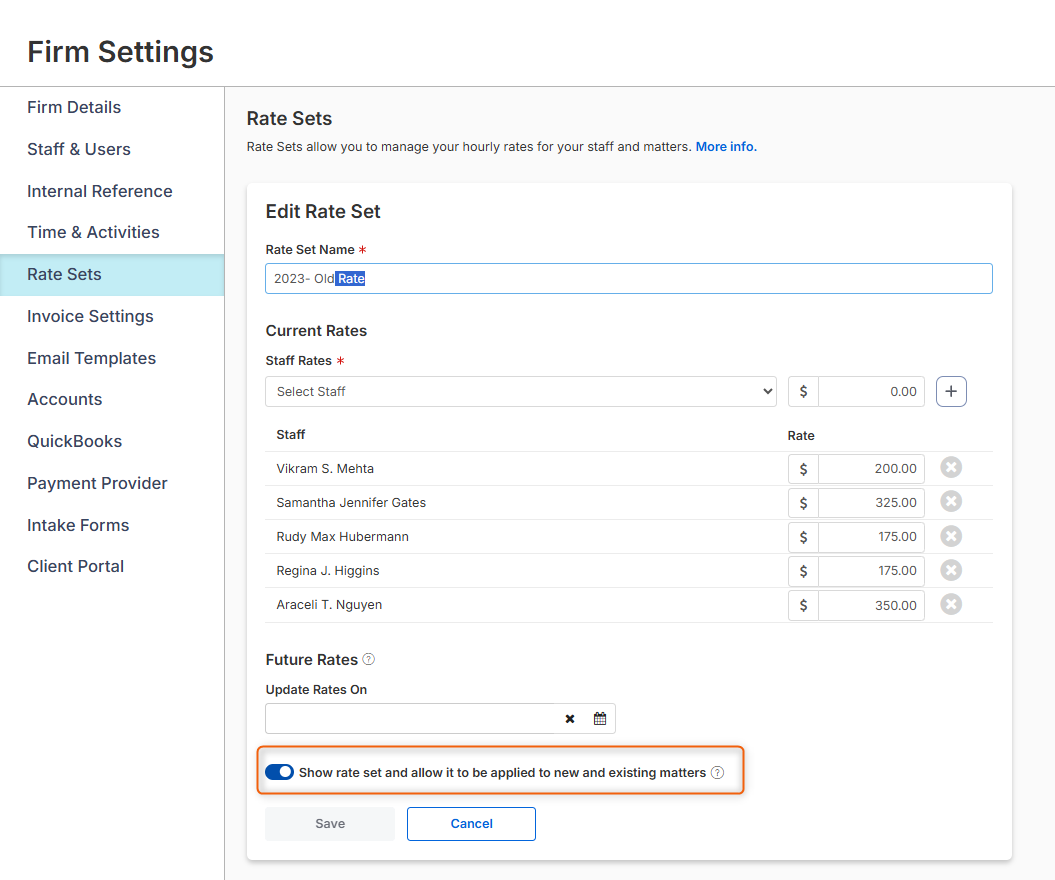Image resolution: width=1055 pixels, height=880 pixels.
Task: Delete Araceli T. Nguyen's rate entry
Action: coord(951,604)
